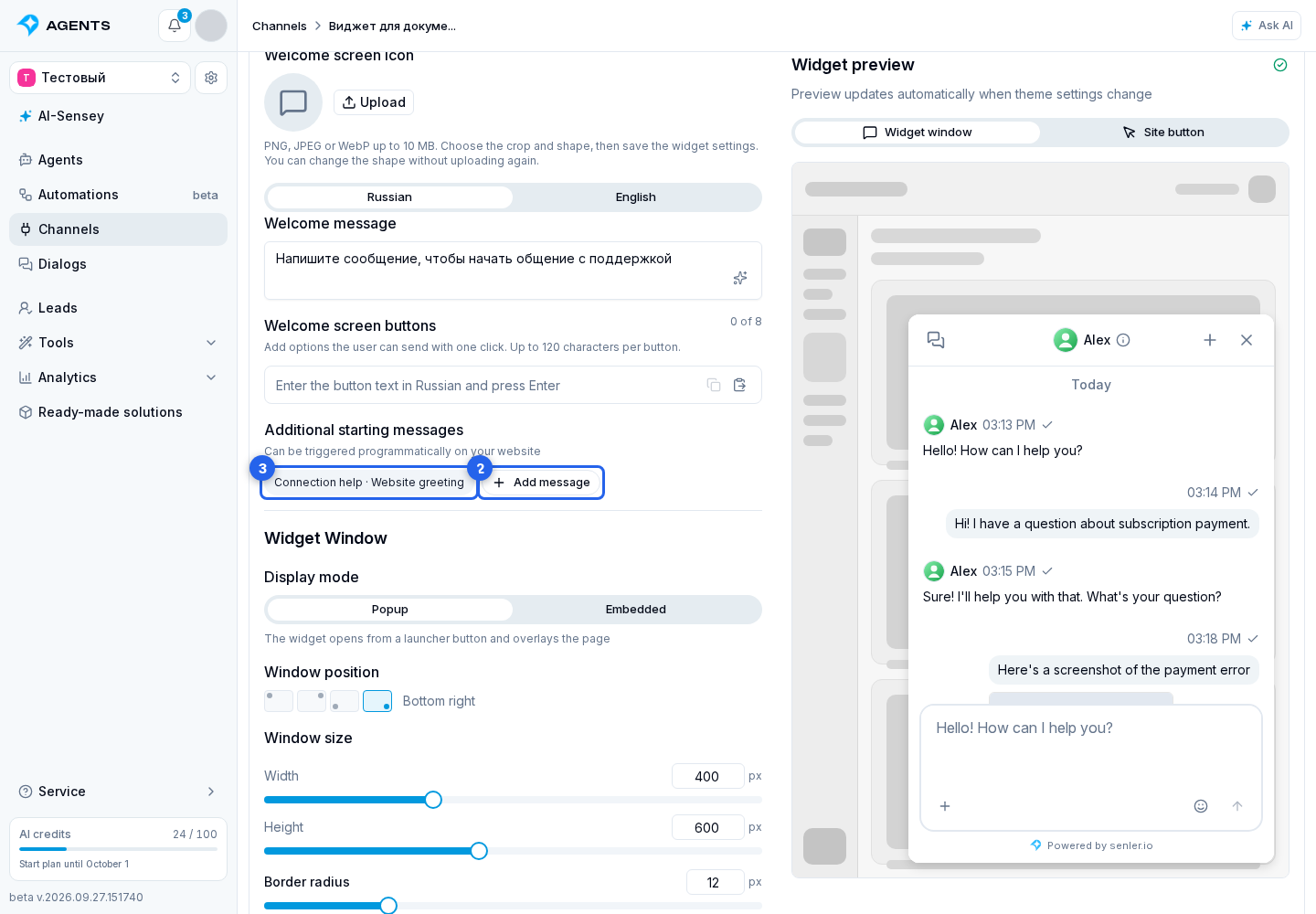Go to Channels in the breadcrumb
The height and width of the screenshot is (914, 1316).
[x=280, y=26]
